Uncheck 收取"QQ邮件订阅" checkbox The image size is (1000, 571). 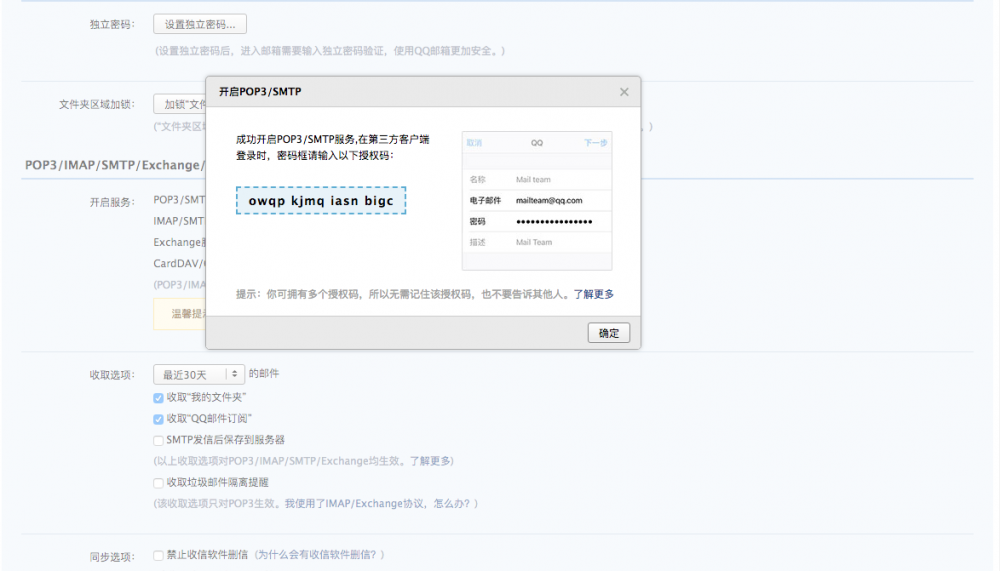tap(158, 419)
